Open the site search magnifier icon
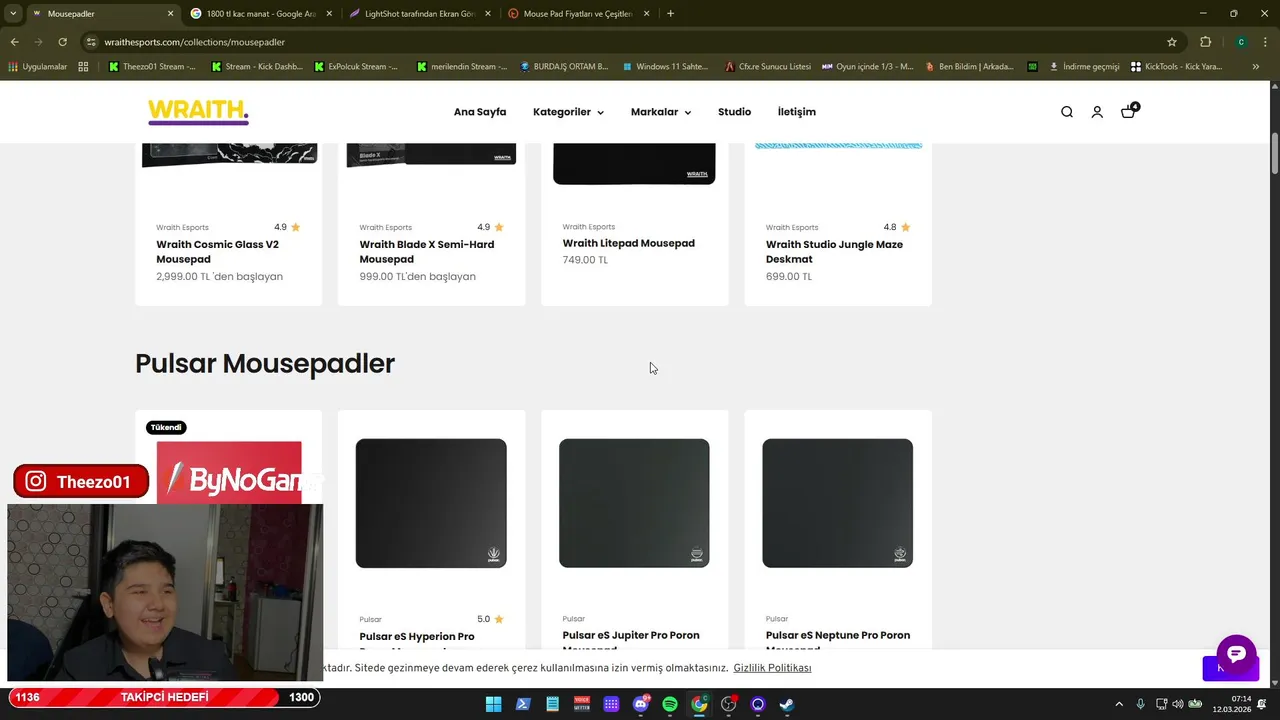This screenshot has width=1280, height=720. click(1067, 112)
